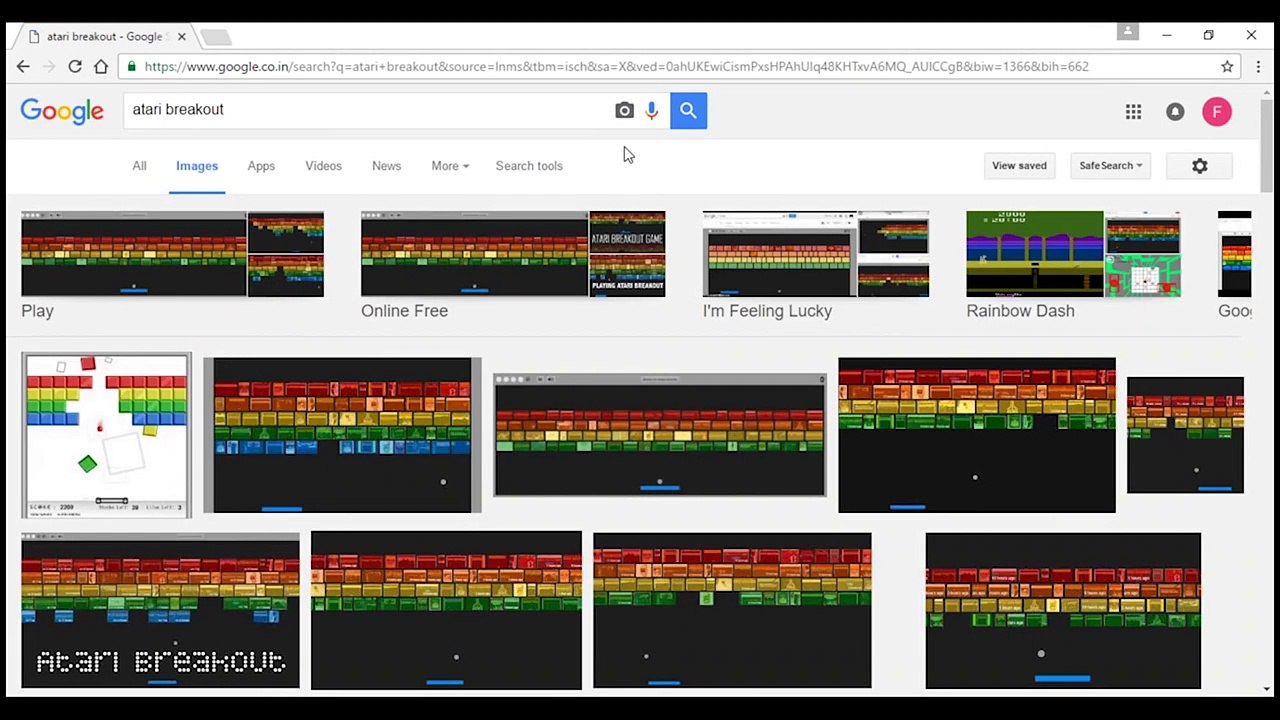
Task: Go to the browser Home icon
Action: (101, 67)
